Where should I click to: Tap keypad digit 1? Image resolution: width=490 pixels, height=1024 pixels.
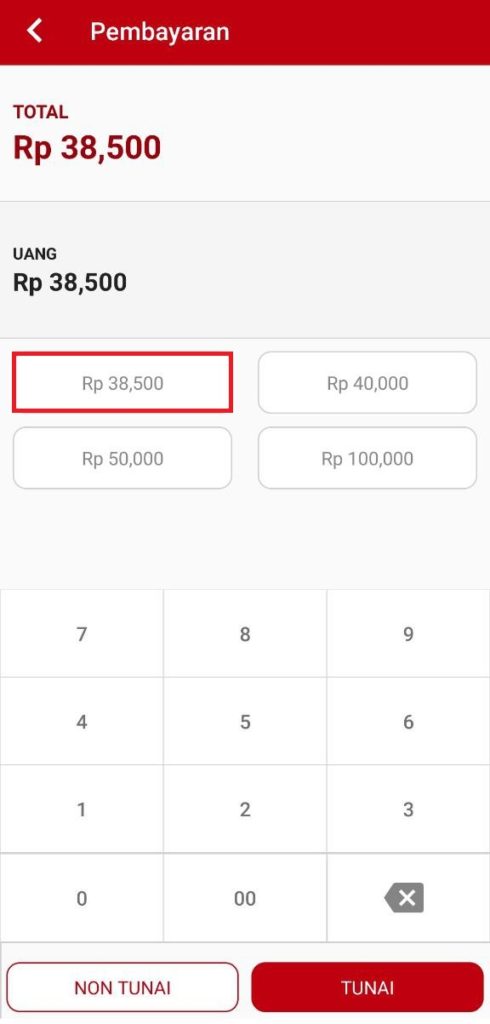pos(82,809)
